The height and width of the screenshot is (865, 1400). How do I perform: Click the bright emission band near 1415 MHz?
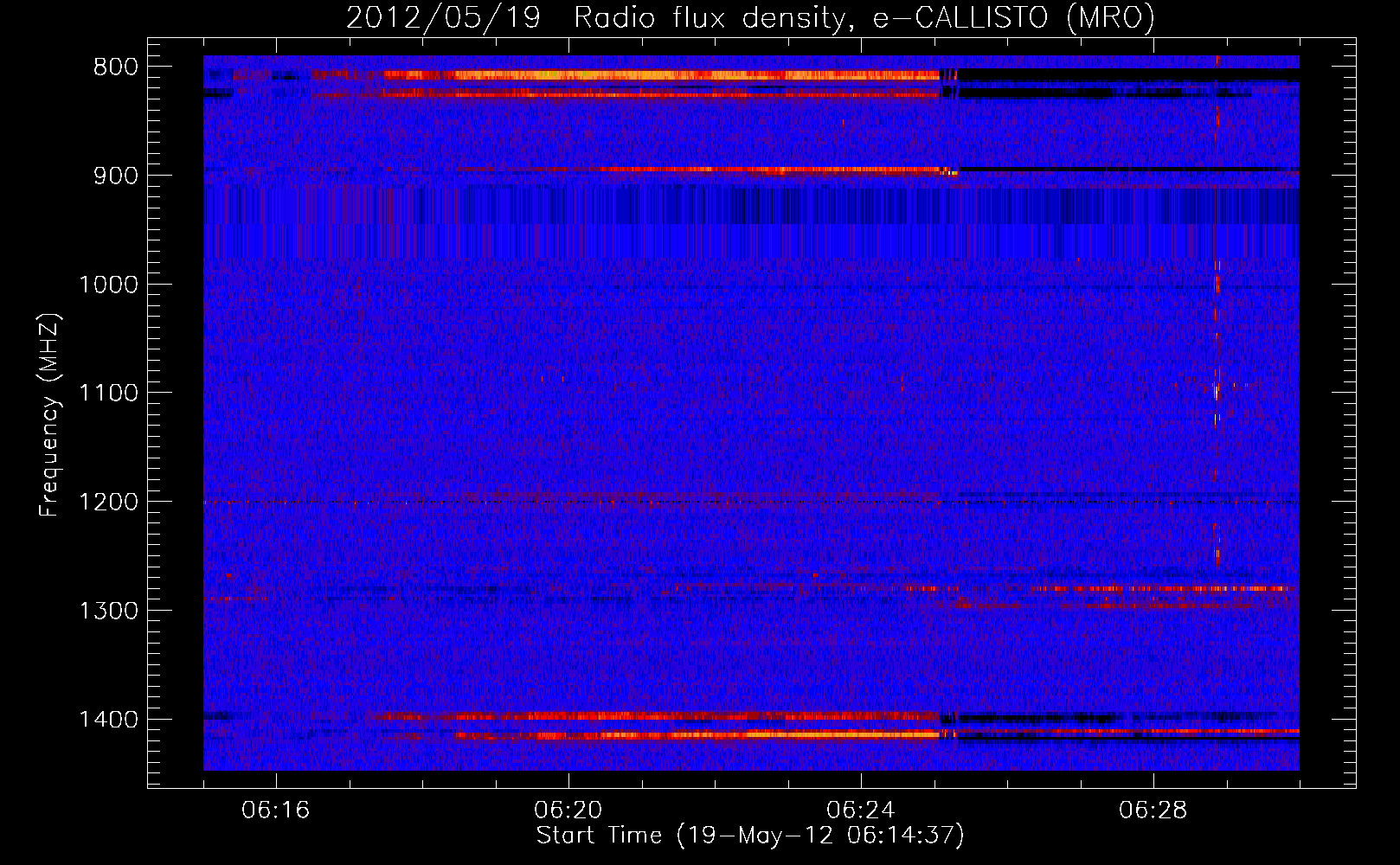point(697,735)
